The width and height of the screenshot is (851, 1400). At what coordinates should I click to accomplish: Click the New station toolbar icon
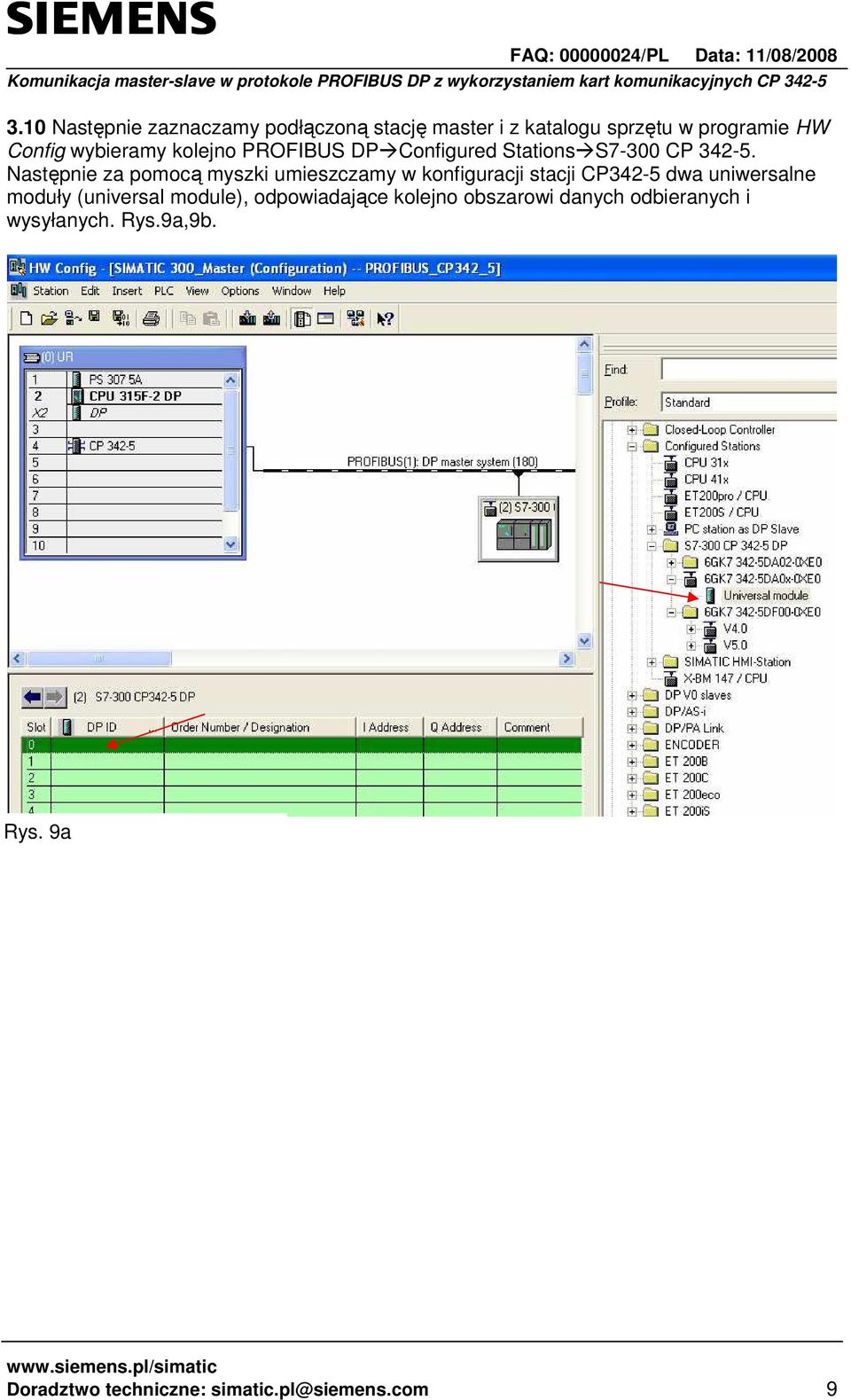point(27,317)
